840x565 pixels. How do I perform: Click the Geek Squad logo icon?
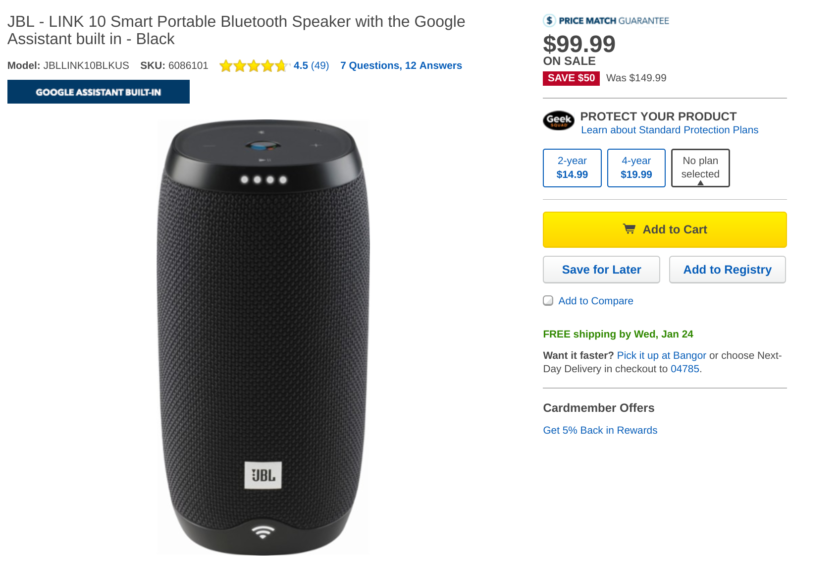point(559,121)
